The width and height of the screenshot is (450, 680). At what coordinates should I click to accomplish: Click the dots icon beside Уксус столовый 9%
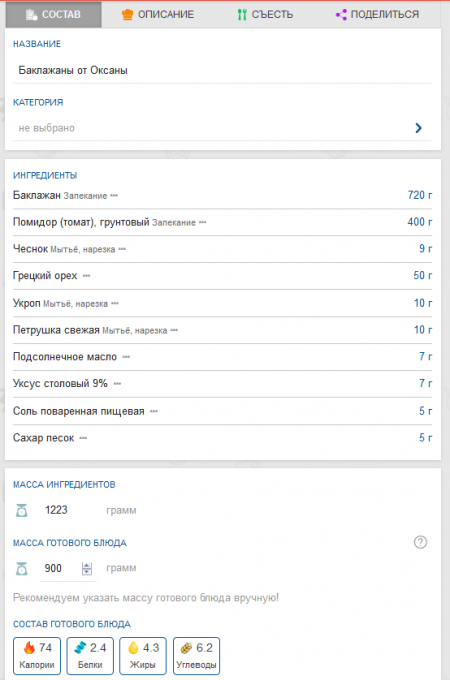tap(117, 384)
